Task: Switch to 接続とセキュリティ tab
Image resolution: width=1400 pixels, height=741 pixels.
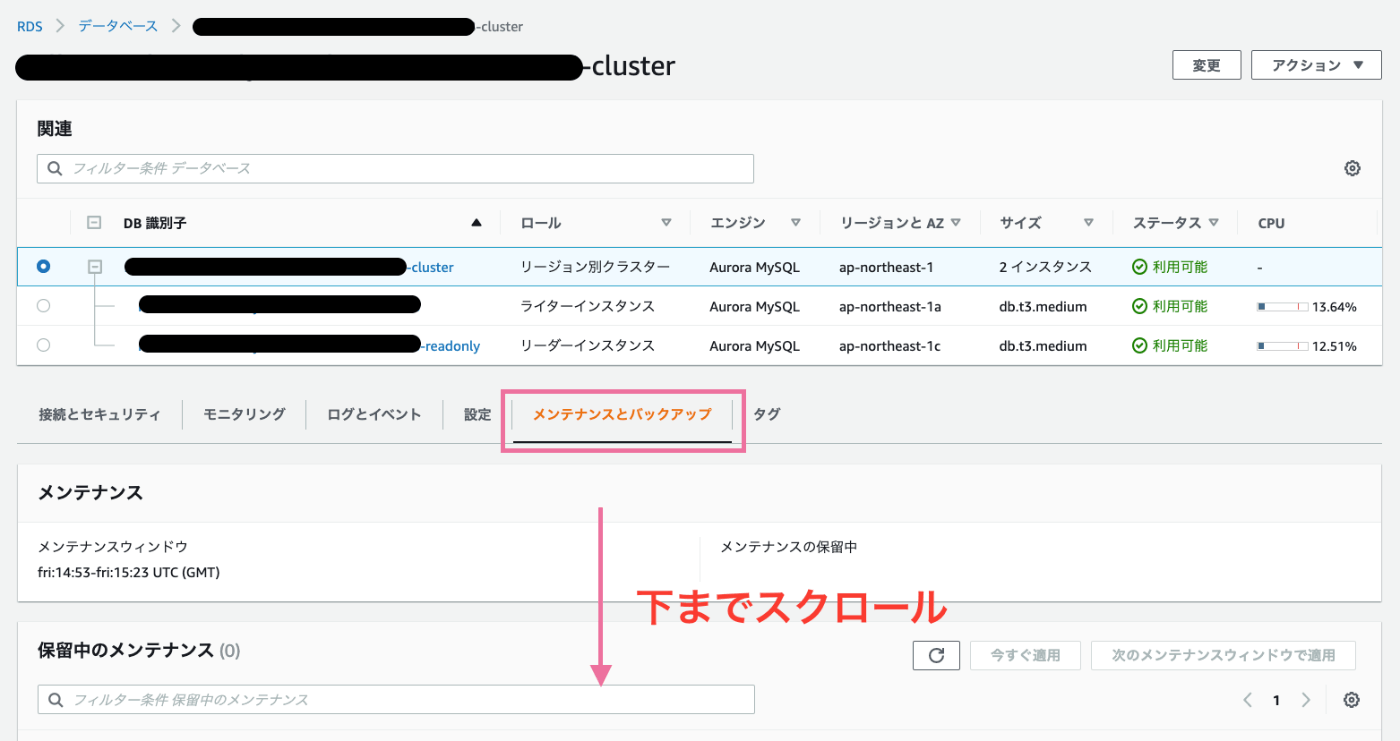Action: 99,414
